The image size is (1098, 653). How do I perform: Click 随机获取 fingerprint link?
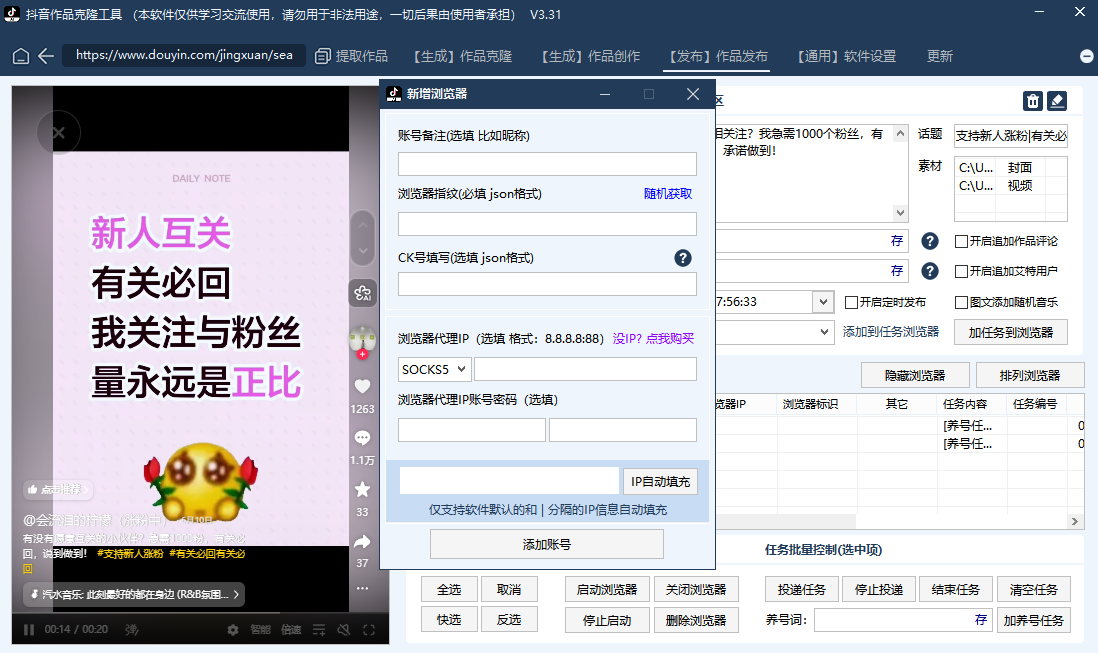668,194
